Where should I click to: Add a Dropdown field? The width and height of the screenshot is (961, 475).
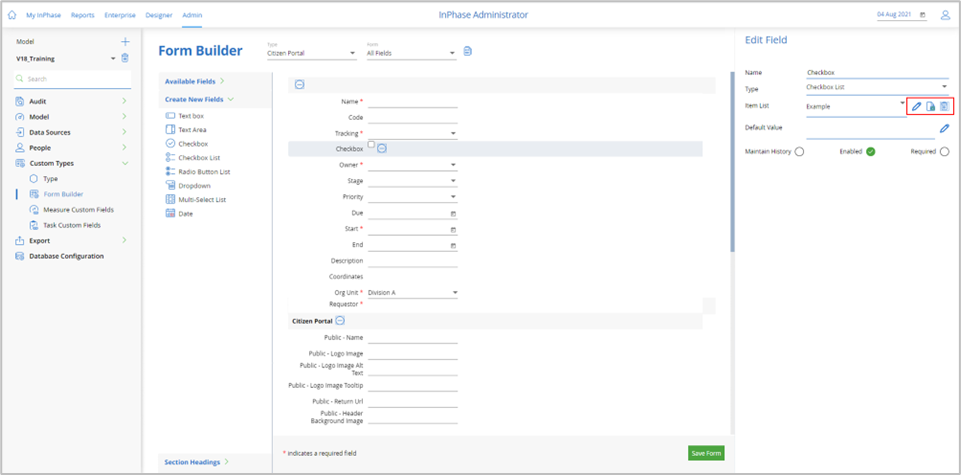pyautogui.click(x=188, y=185)
